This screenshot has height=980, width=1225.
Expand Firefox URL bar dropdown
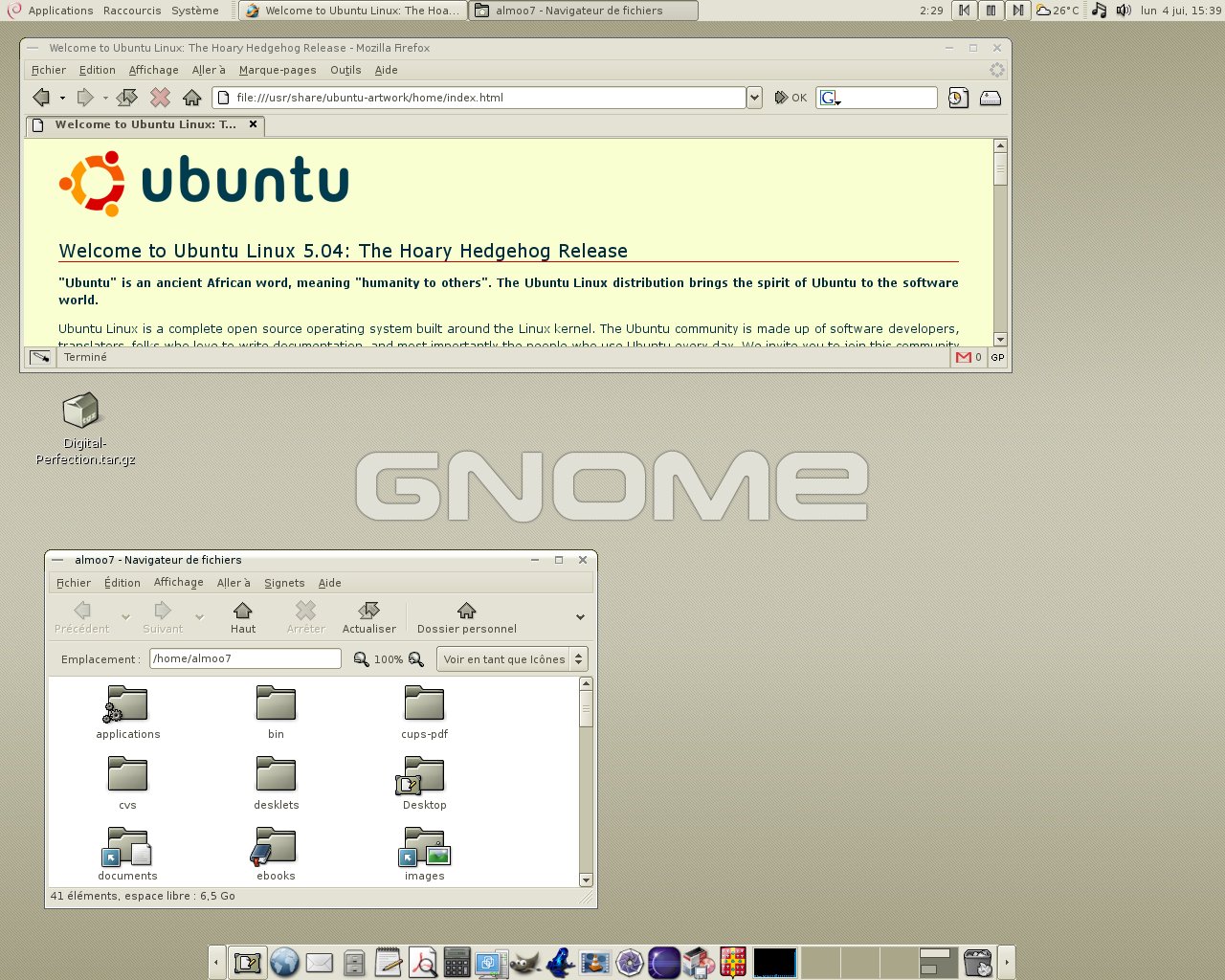coord(754,98)
